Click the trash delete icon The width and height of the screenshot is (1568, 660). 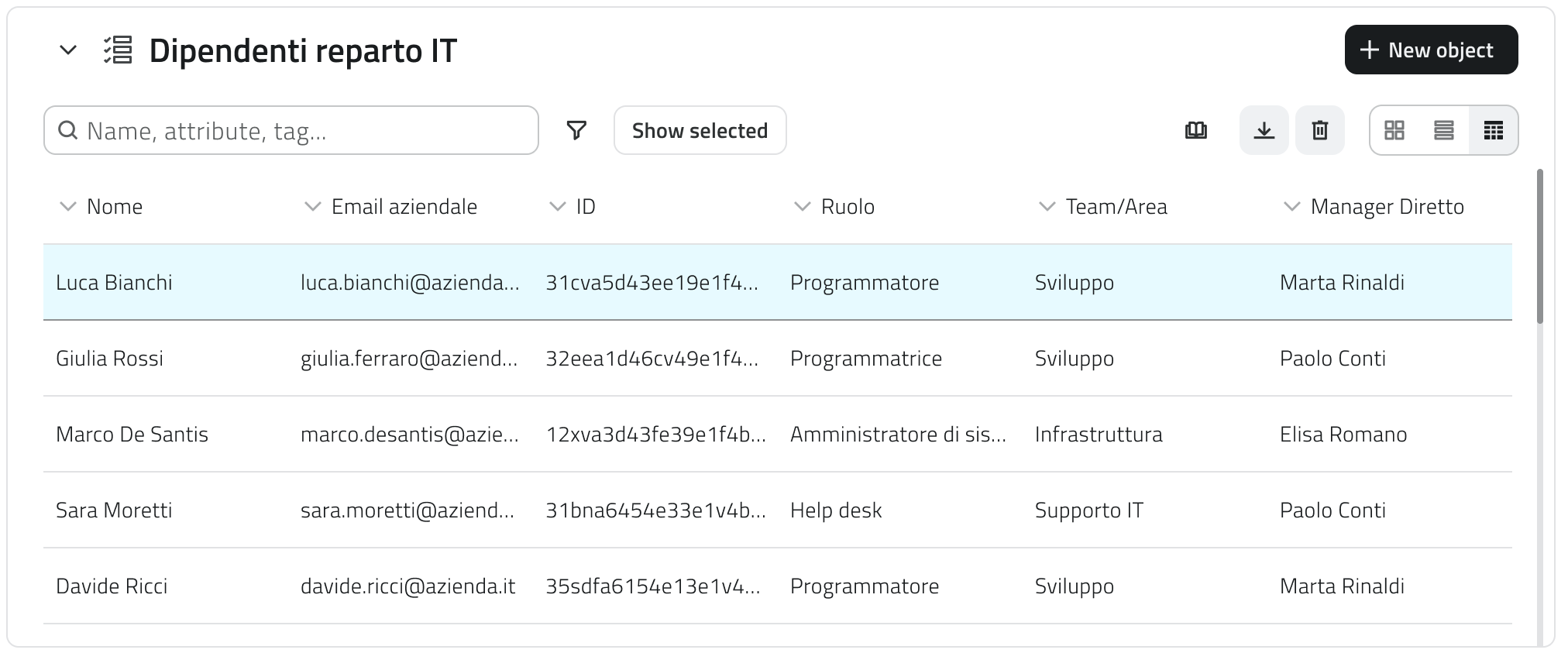[1320, 130]
